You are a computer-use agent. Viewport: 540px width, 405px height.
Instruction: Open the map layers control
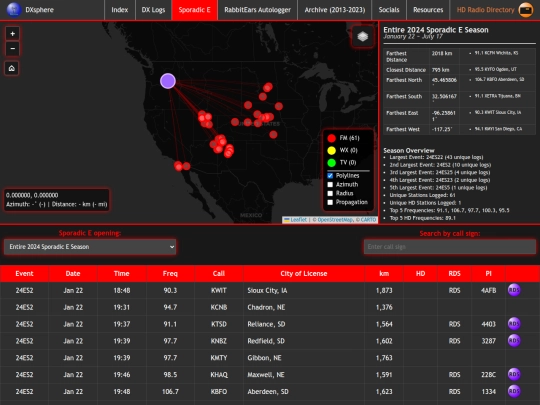(x=363, y=36)
